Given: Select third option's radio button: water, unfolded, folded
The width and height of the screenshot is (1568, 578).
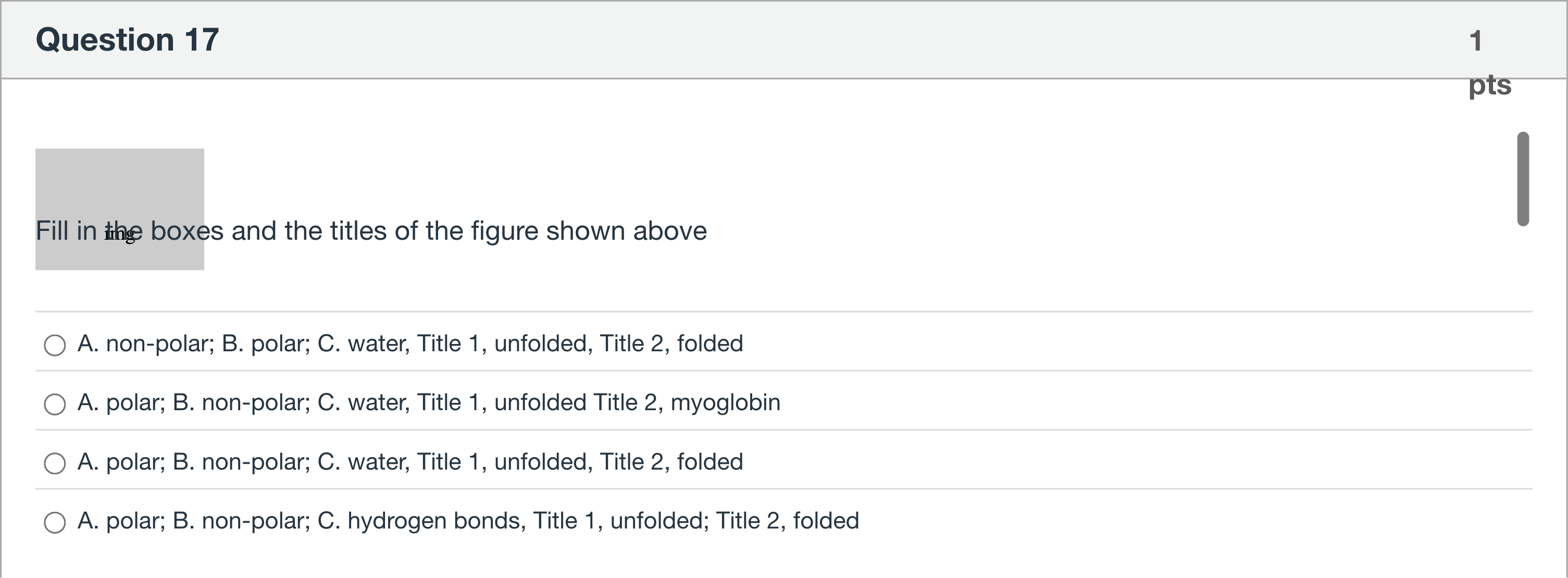Looking at the screenshot, I should coord(55,463).
